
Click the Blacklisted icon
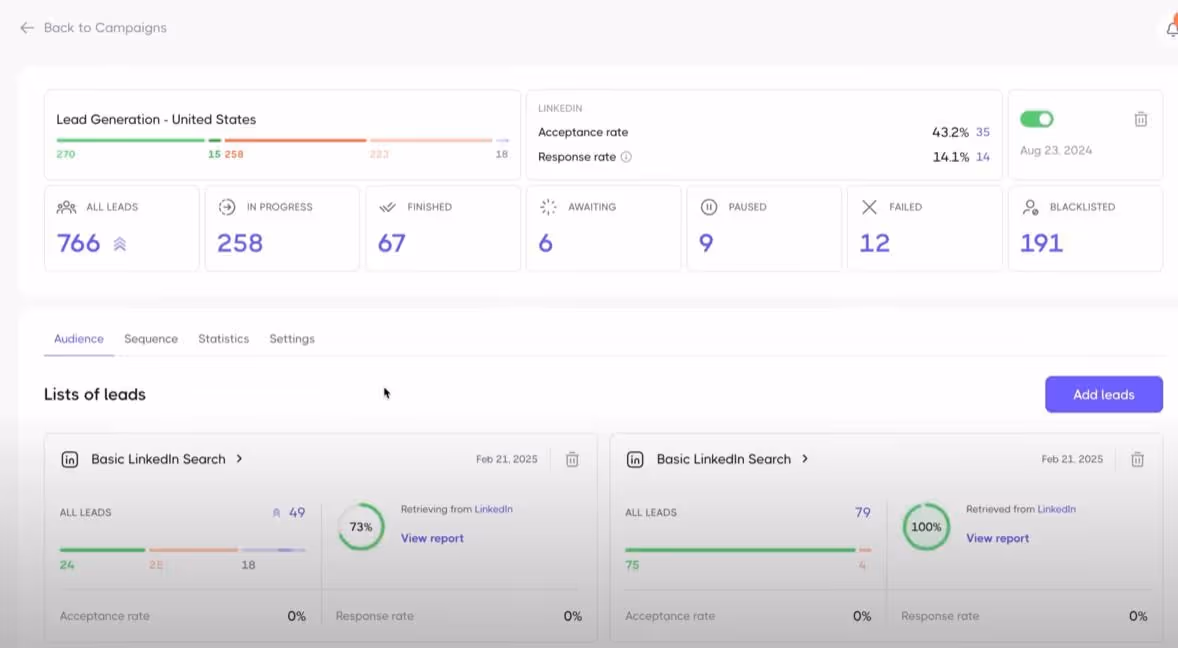click(1030, 207)
